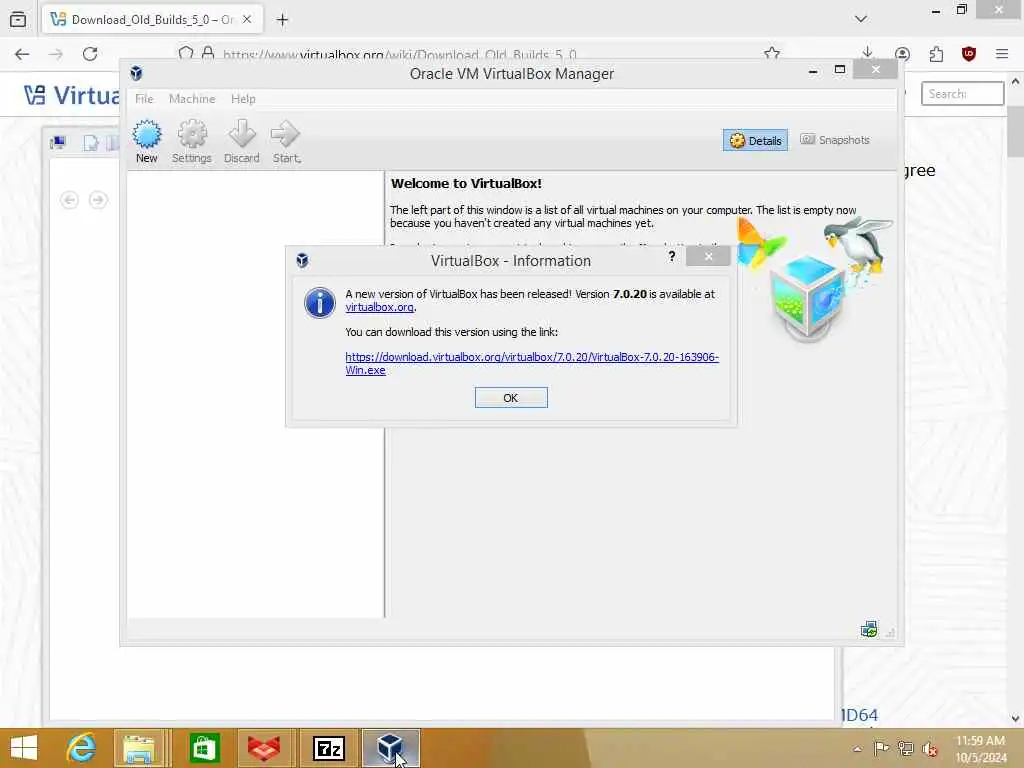The image size is (1024, 768).
Task: Reload the browser page
Action: pos(90,54)
